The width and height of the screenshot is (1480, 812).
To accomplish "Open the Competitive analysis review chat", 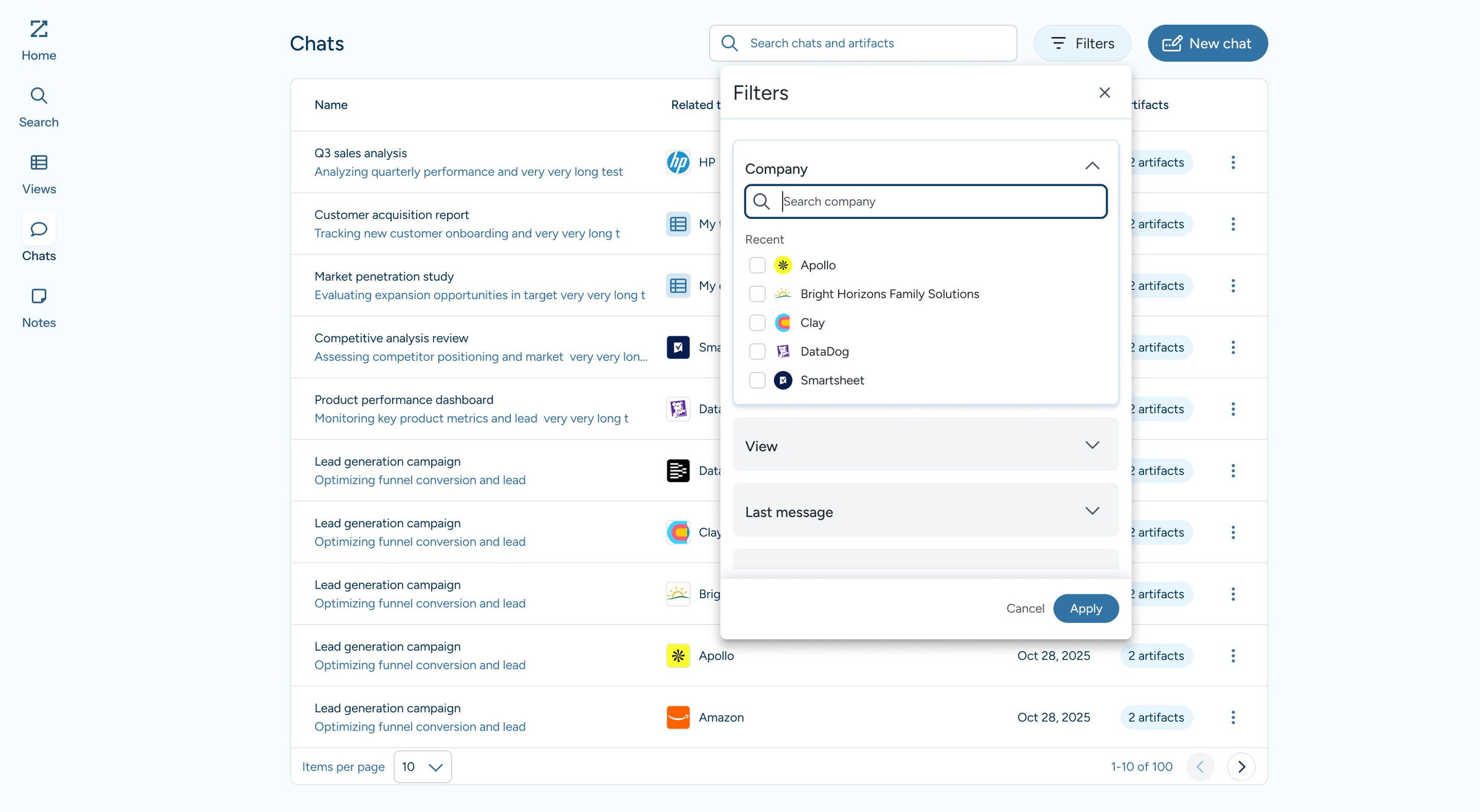I will 391,338.
